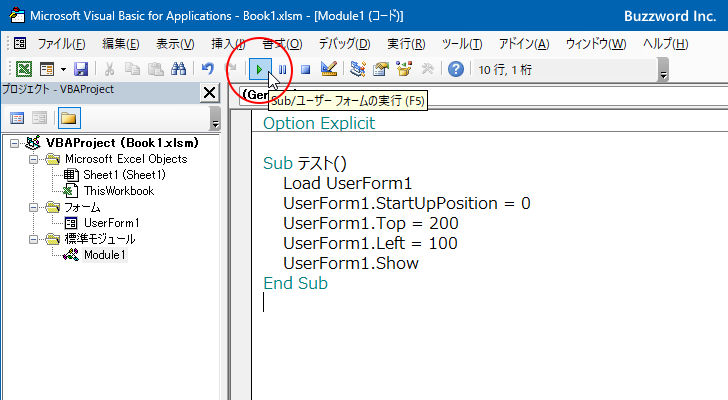Open Find with the binoculars icon
Image resolution: width=728 pixels, height=400 pixels.
pos(178,70)
